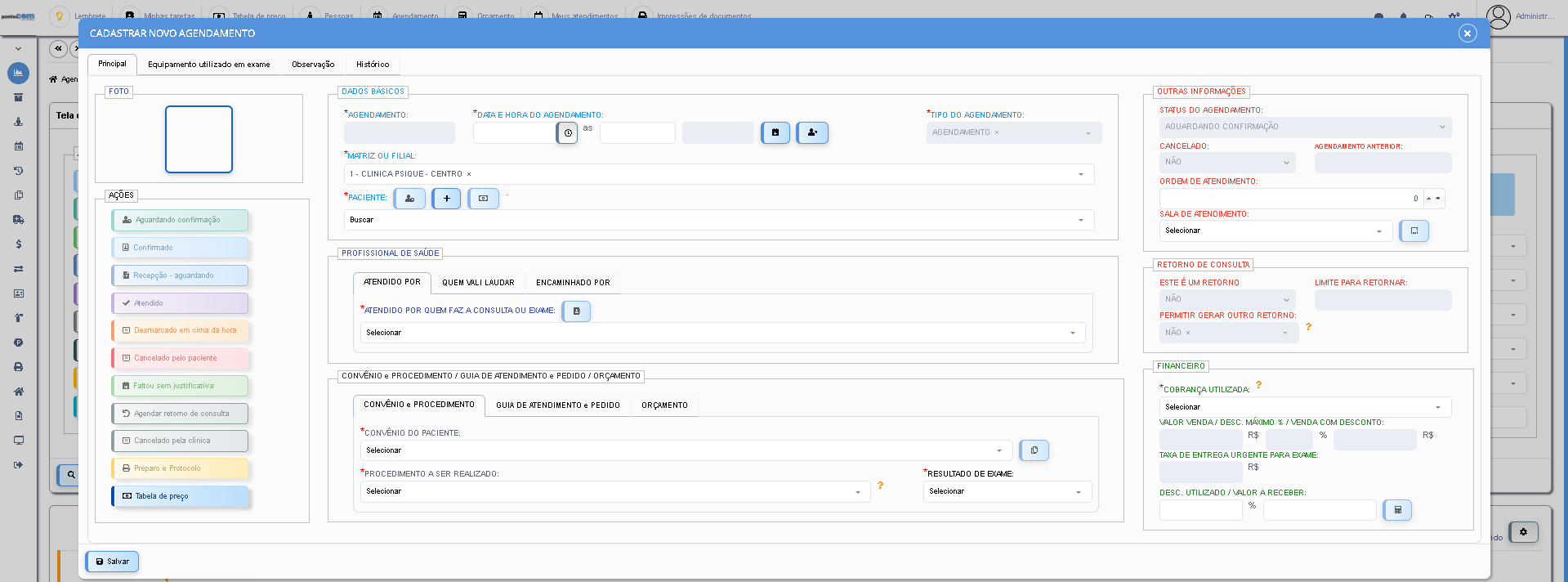
Task: Open the Observação tab
Action: click(x=313, y=65)
